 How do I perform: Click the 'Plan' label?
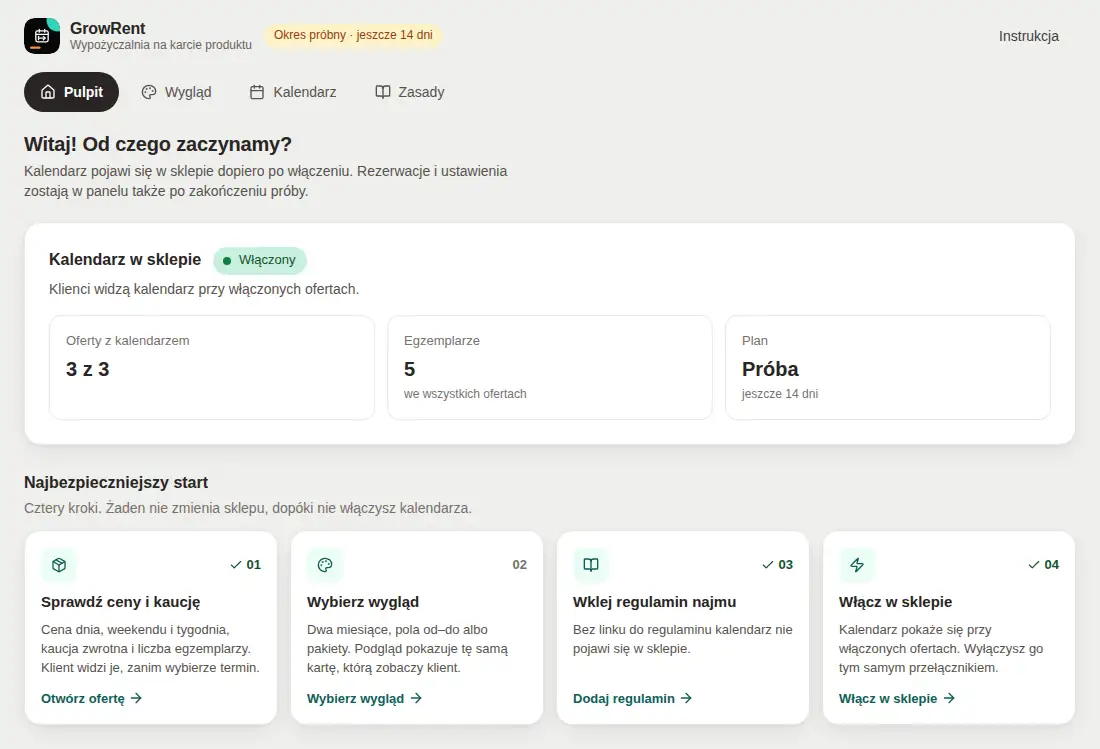755,341
